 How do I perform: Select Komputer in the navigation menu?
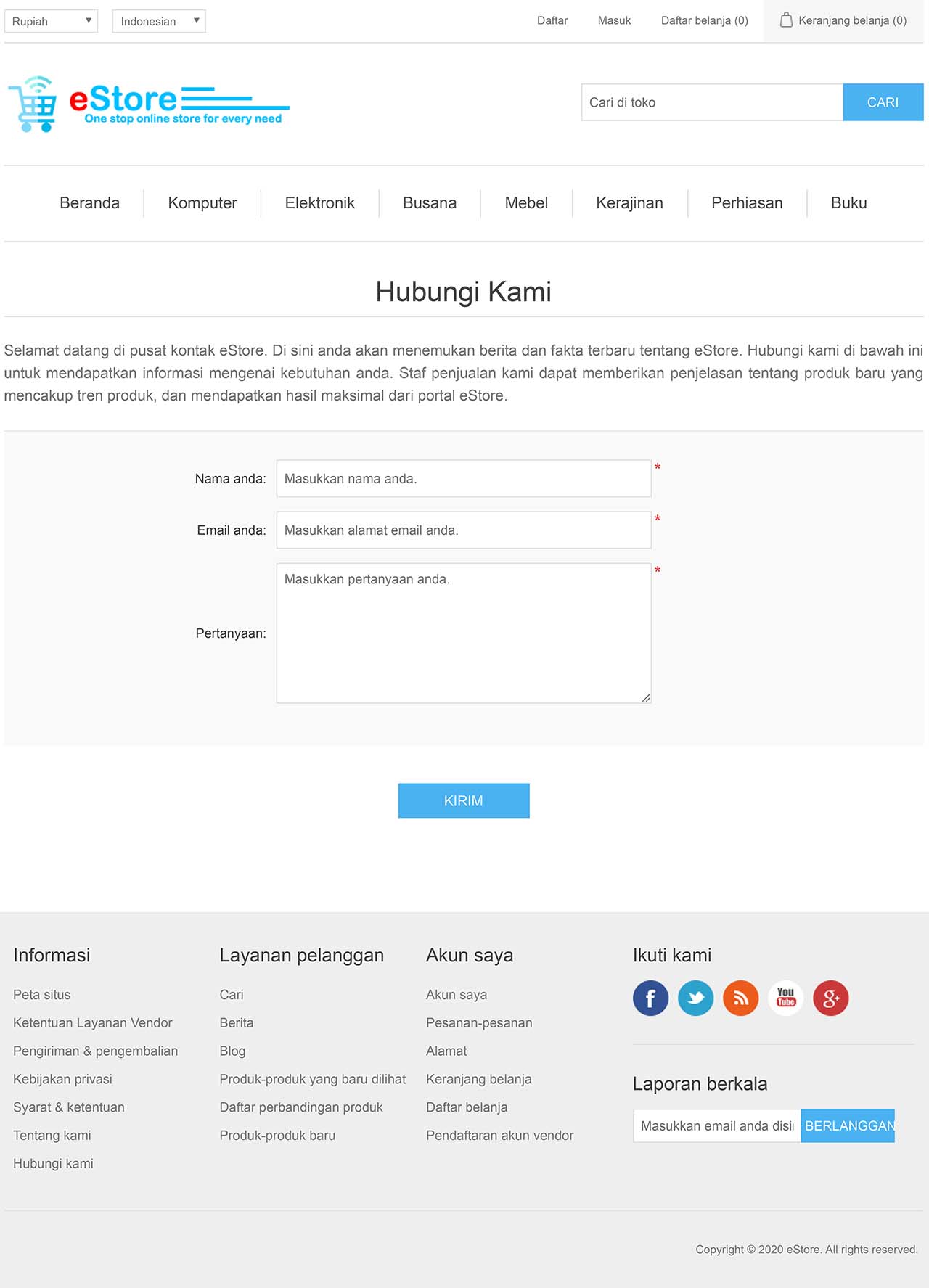click(202, 203)
